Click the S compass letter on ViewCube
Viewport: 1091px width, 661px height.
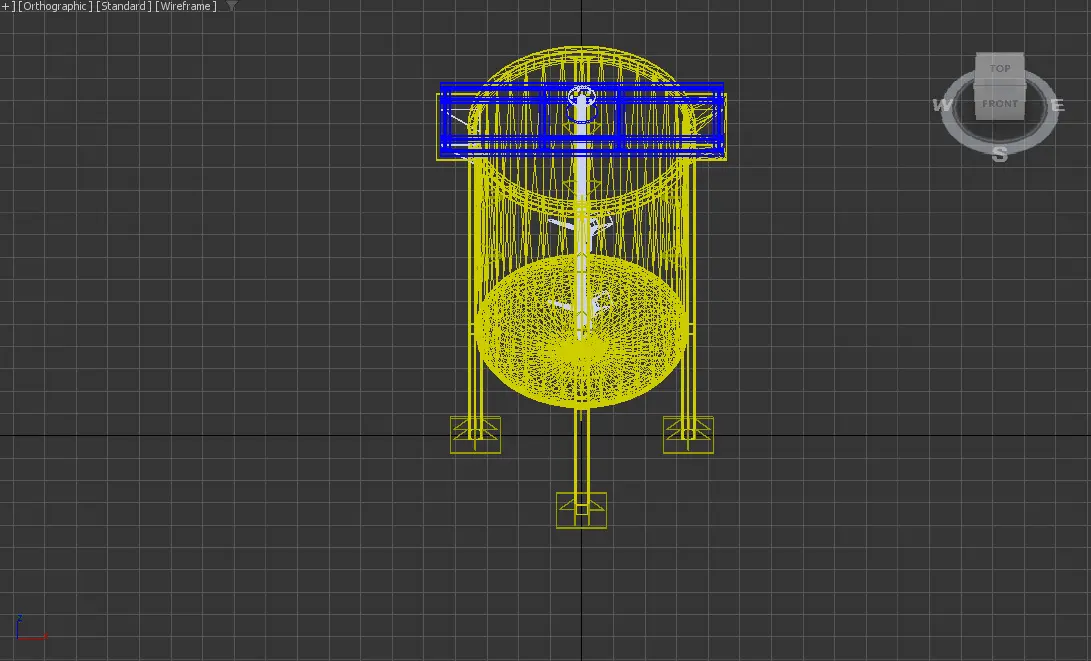1000,154
